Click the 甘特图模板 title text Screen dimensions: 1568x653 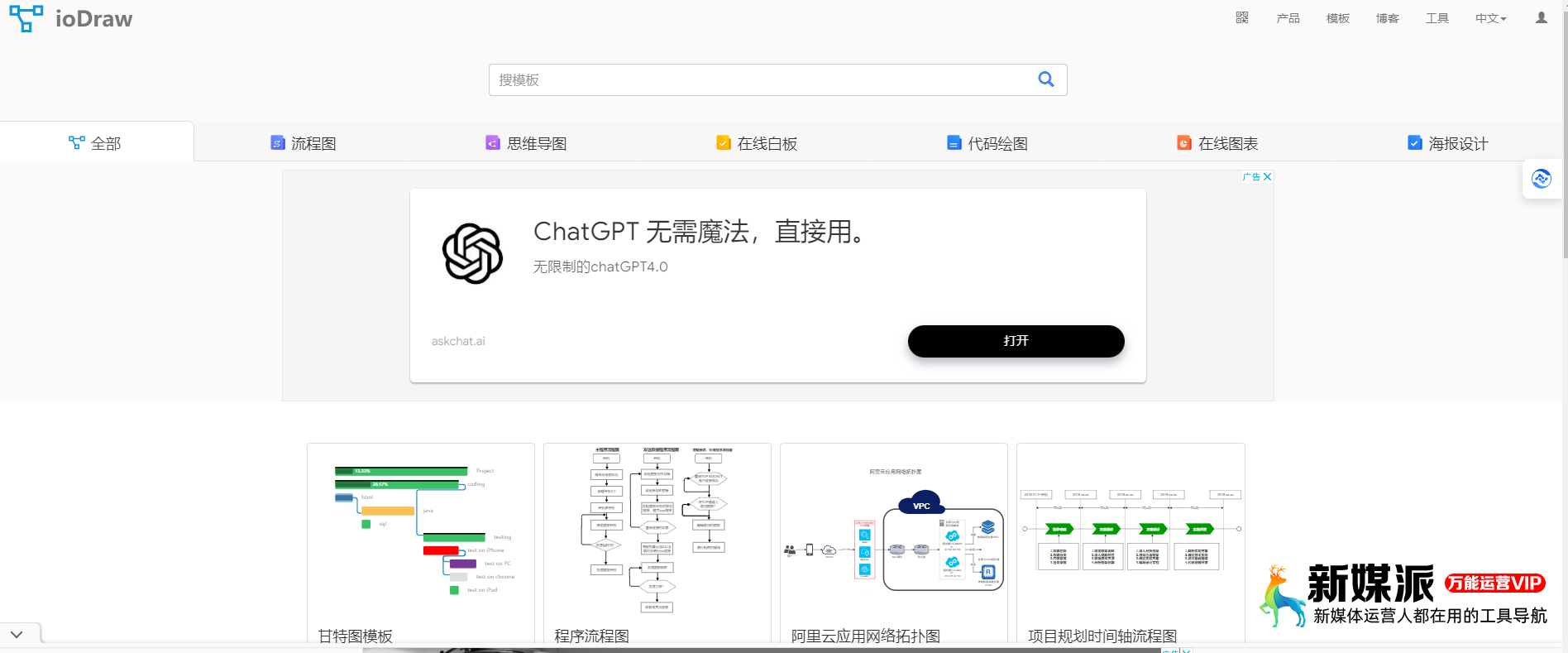(x=356, y=636)
